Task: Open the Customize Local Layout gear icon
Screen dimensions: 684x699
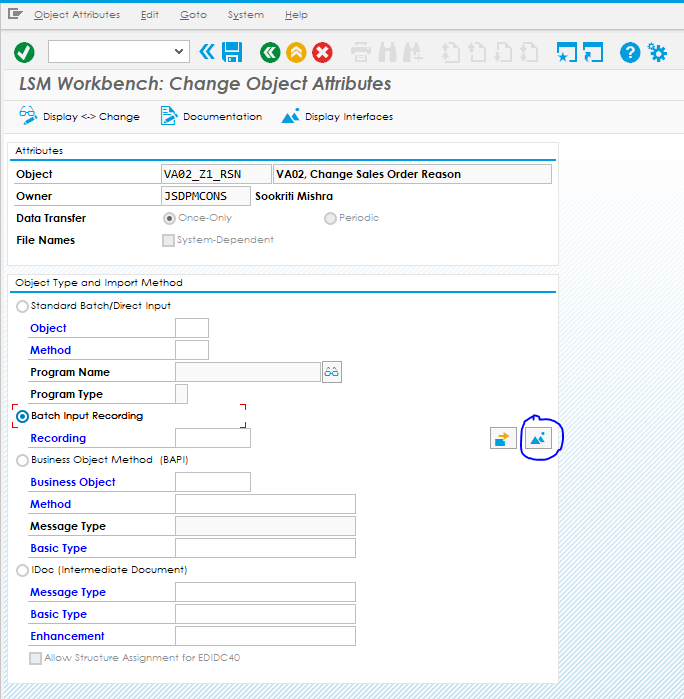Action: pos(657,52)
